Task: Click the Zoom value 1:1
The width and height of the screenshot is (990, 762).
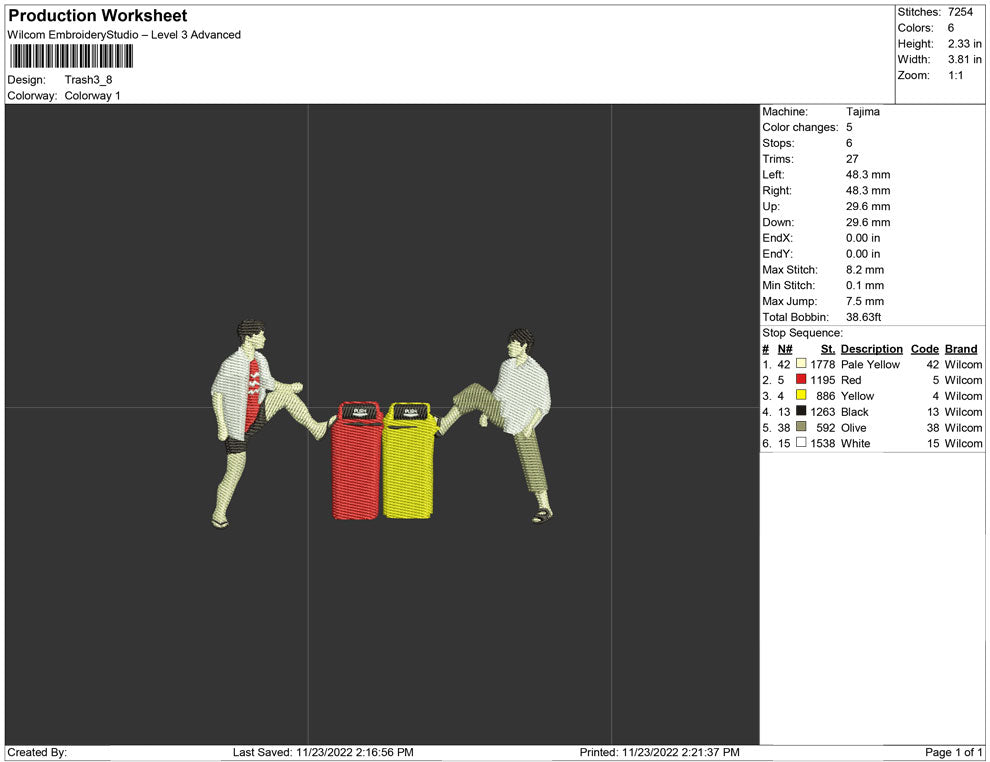Action: [955, 75]
